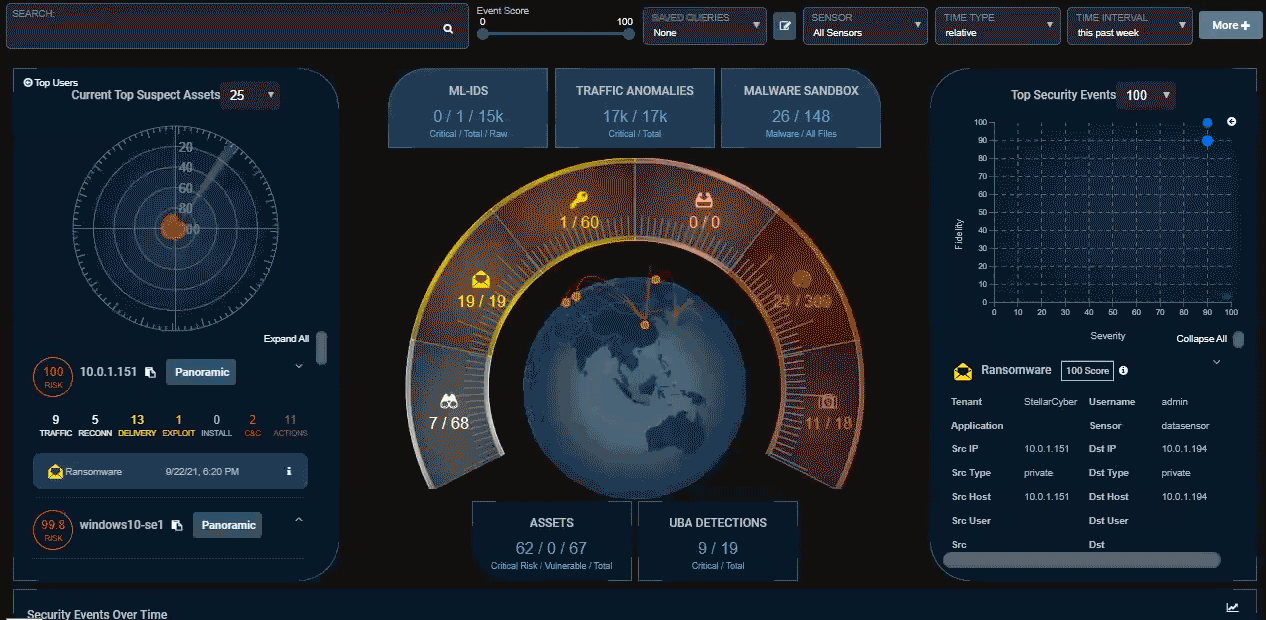Click the Event Score slider maximum handle
1266x620 pixels.
[x=629, y=34]
